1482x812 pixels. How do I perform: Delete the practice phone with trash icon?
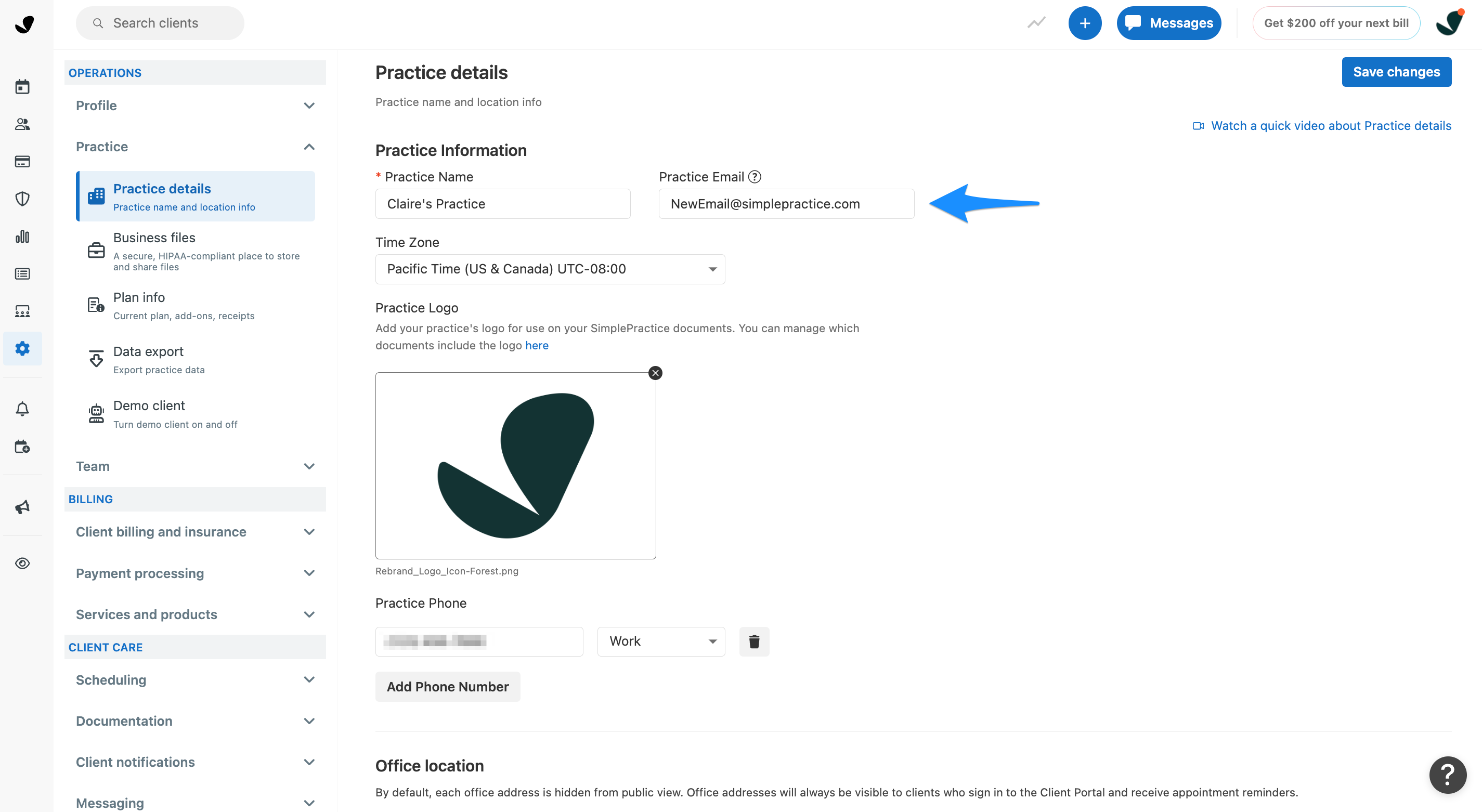(x=753, y=641)
